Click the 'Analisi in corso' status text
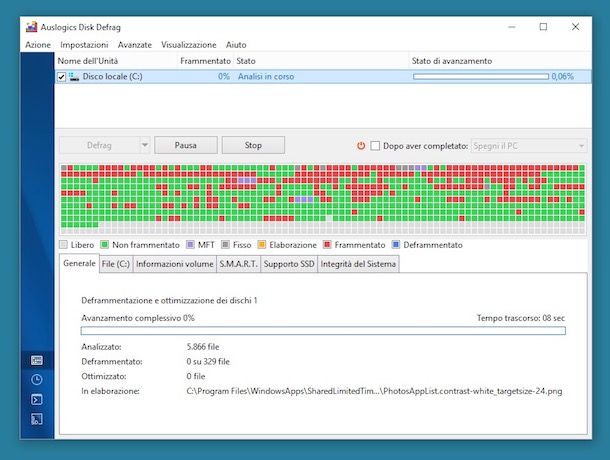This screenshot has width=610, height=460. (x=266, y=77)
